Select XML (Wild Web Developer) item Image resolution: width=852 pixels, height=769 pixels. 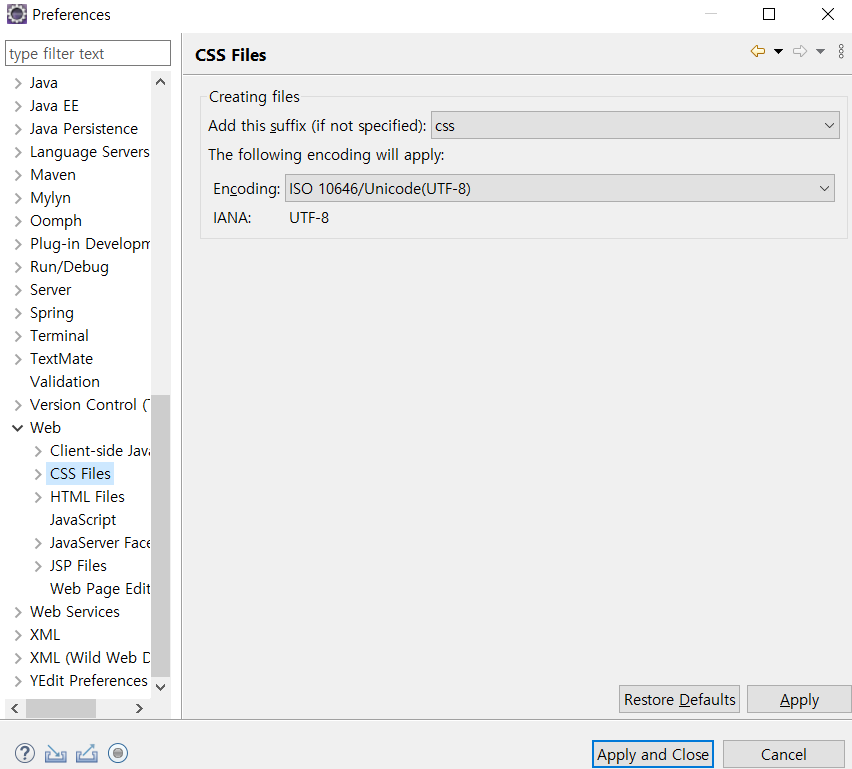click(x=90, y=658)
